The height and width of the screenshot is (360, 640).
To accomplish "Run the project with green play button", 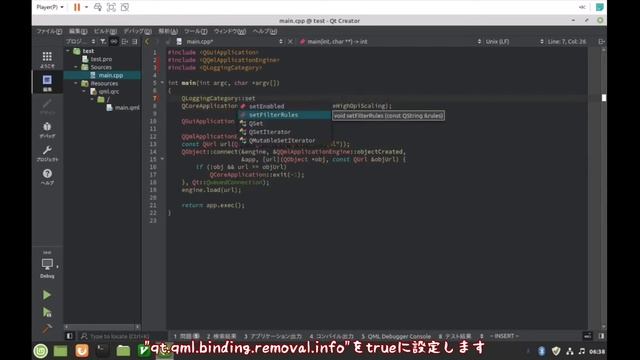I will pos(47,295).
